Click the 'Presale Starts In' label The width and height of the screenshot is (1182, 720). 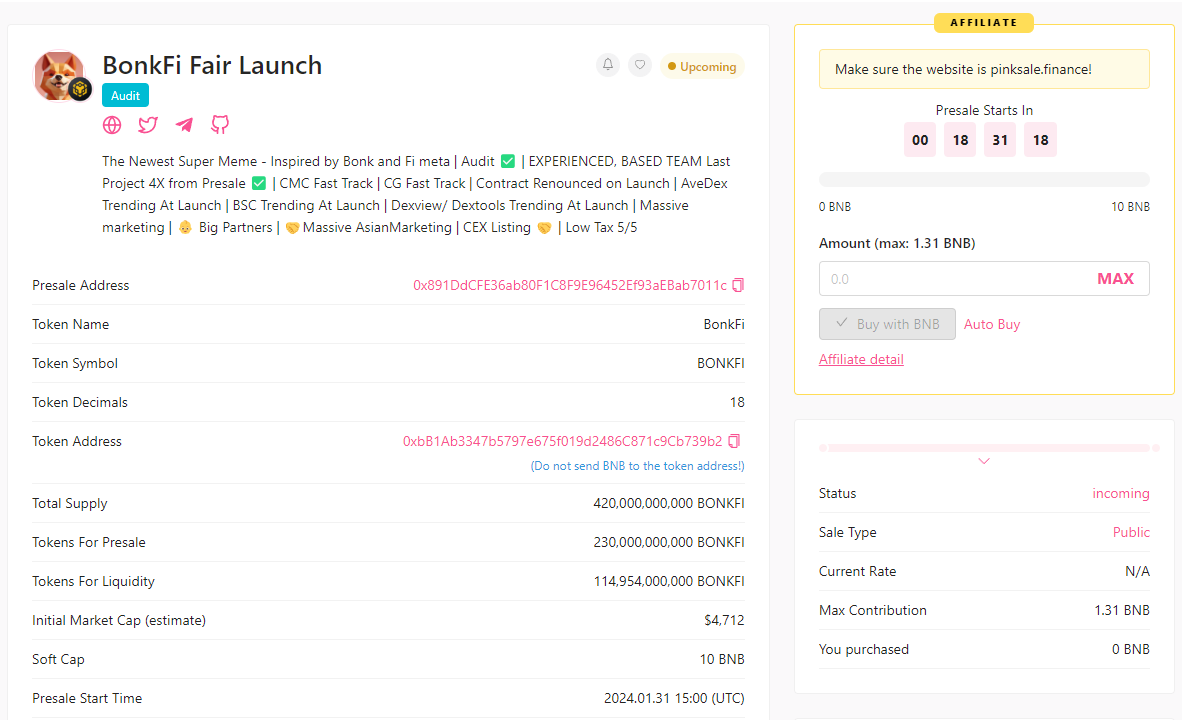984,111
